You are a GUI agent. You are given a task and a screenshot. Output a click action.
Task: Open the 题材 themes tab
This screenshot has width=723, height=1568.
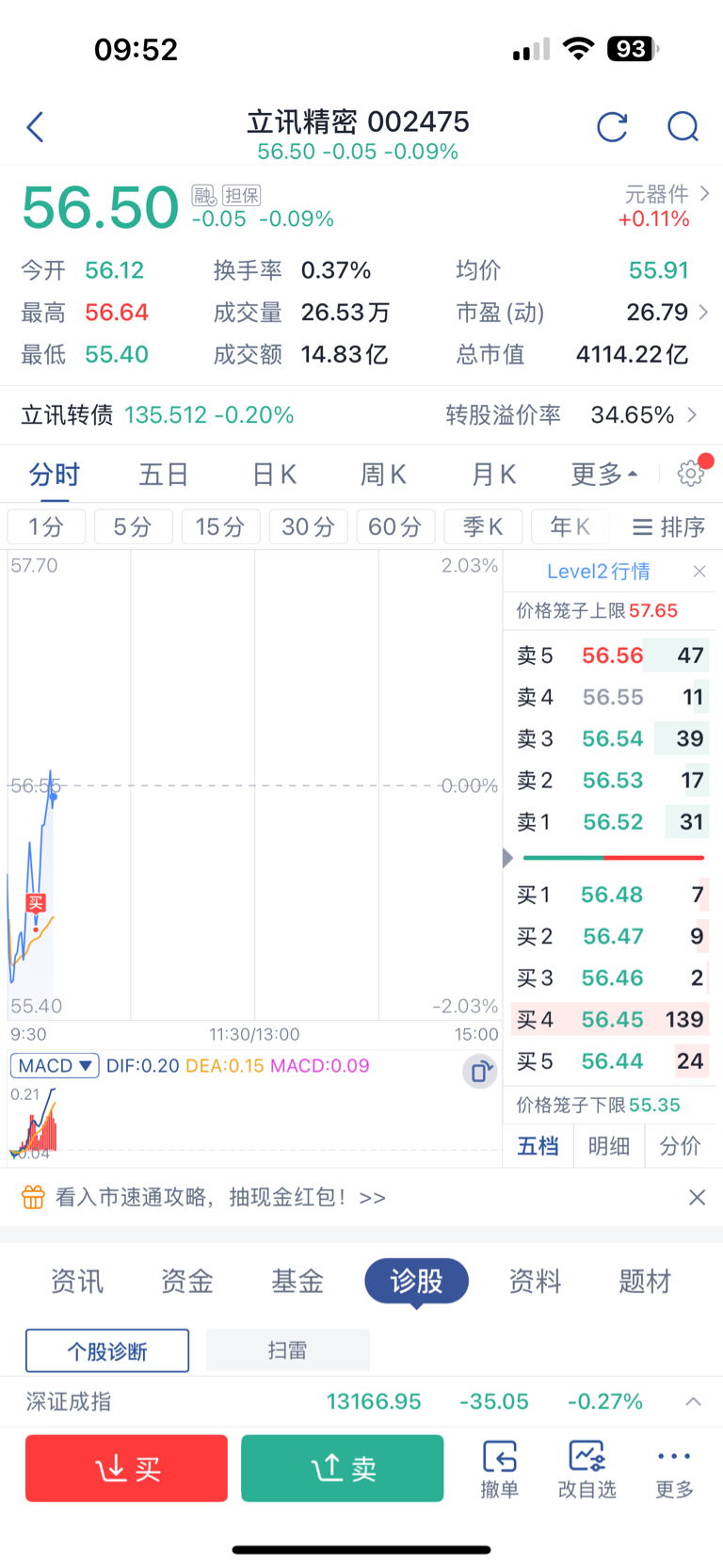tap(645, 1281)
